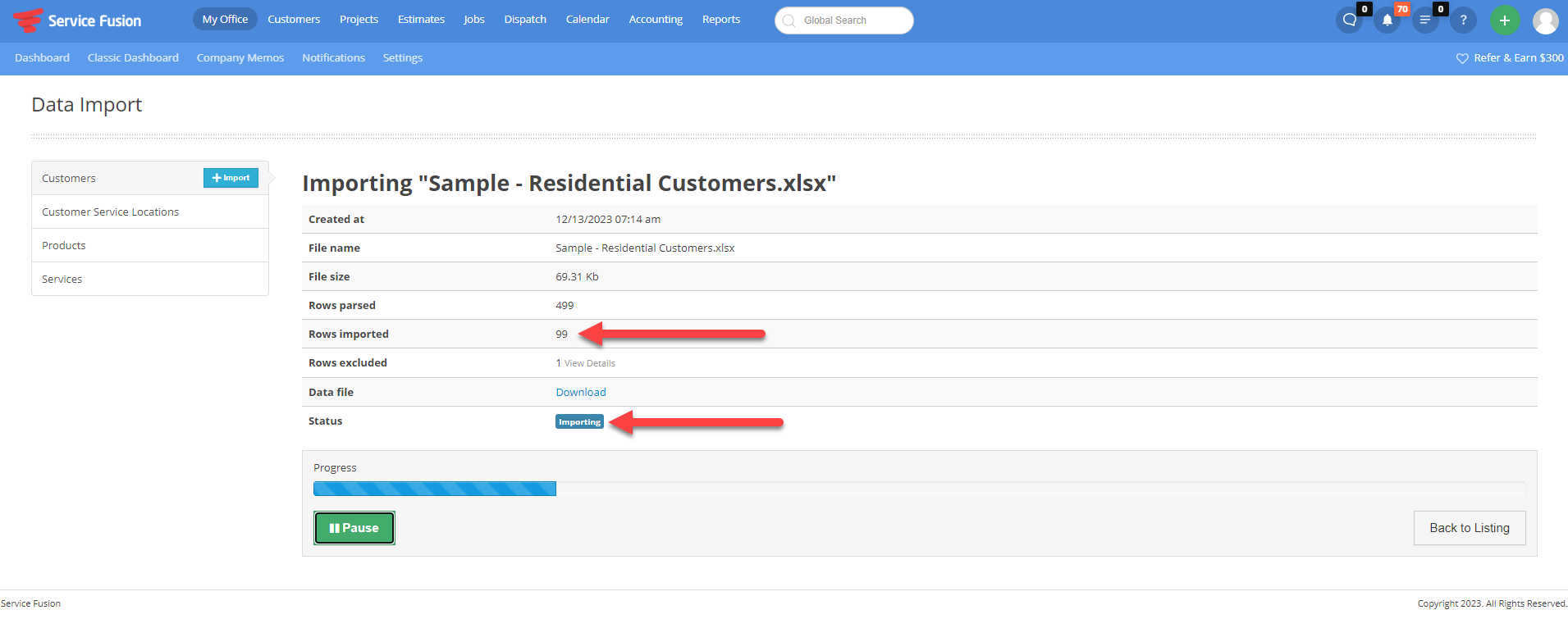Click the heart Refer & Earn icon
Screen dimensions: 1568x619
1462,58
